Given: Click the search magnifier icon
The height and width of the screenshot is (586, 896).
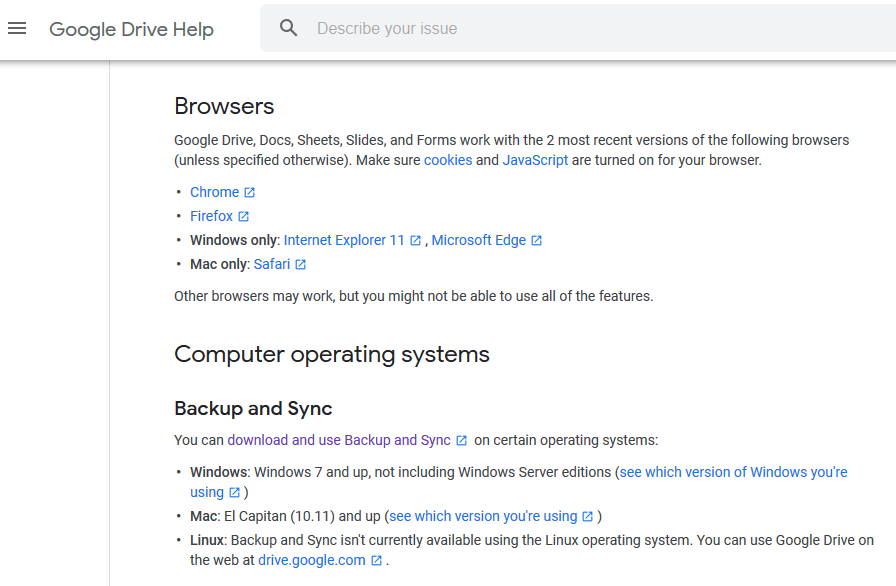Looking at the screenshot, I should [x=289, y=28].
